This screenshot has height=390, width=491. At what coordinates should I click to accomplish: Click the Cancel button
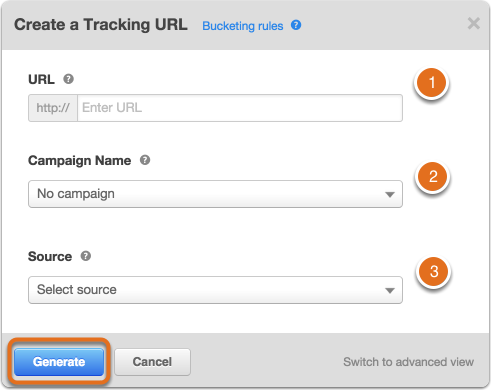point(152,362)
